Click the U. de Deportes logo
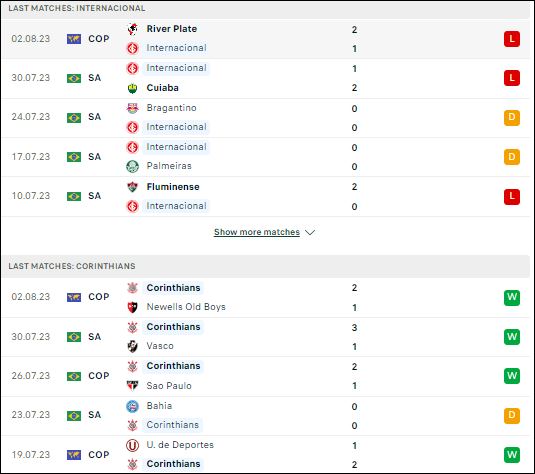The height and width of the screenshot is (474, 535). coord(132,445)
